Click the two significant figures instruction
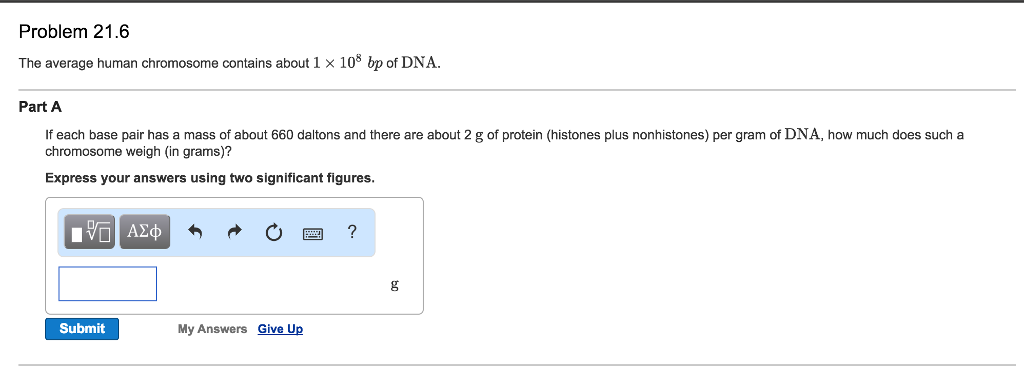The height and width of the screenshot is (370, 1024). click(x=210, y=178)
